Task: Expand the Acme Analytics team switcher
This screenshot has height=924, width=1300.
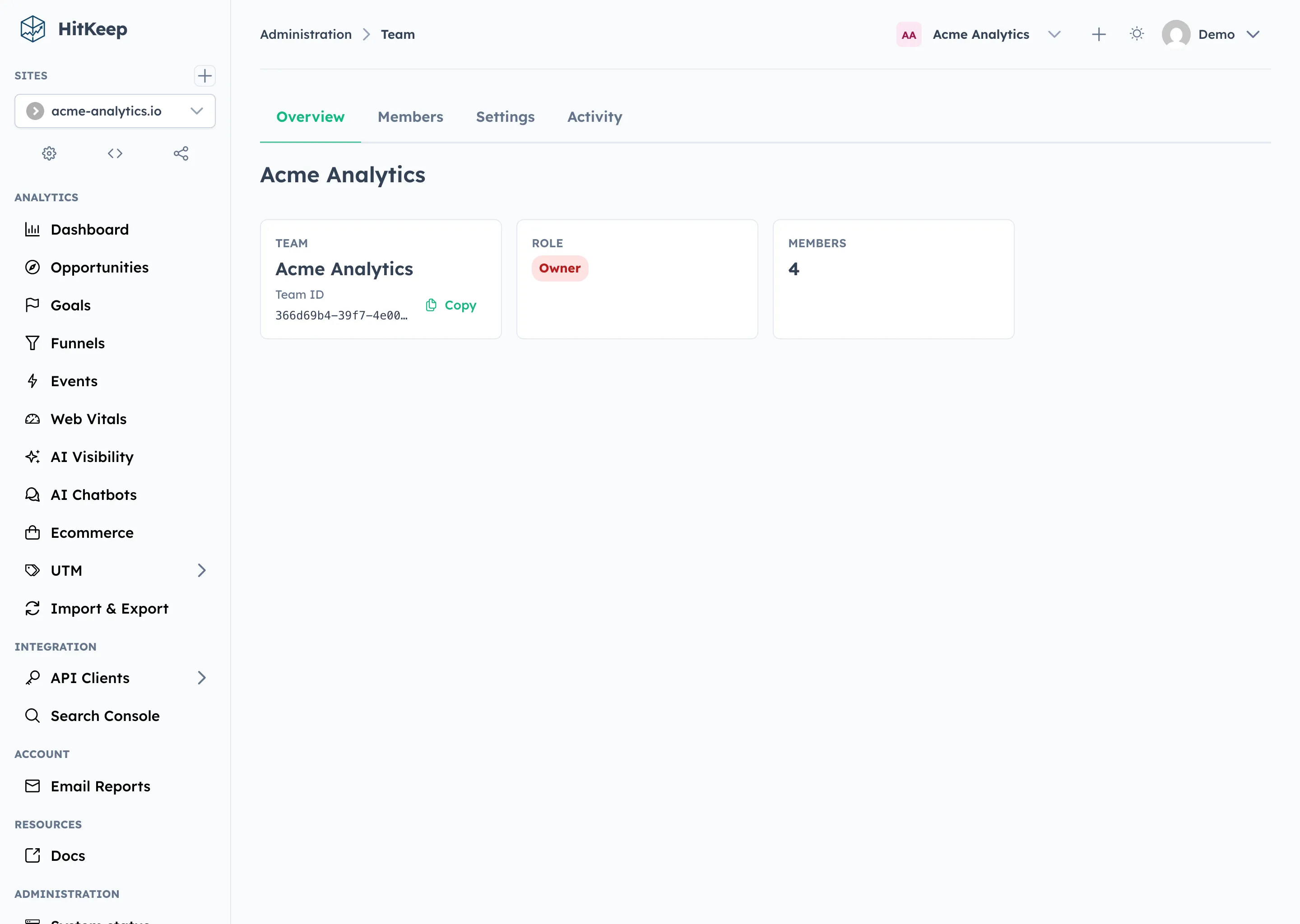Action: [x=1054, y=35]
